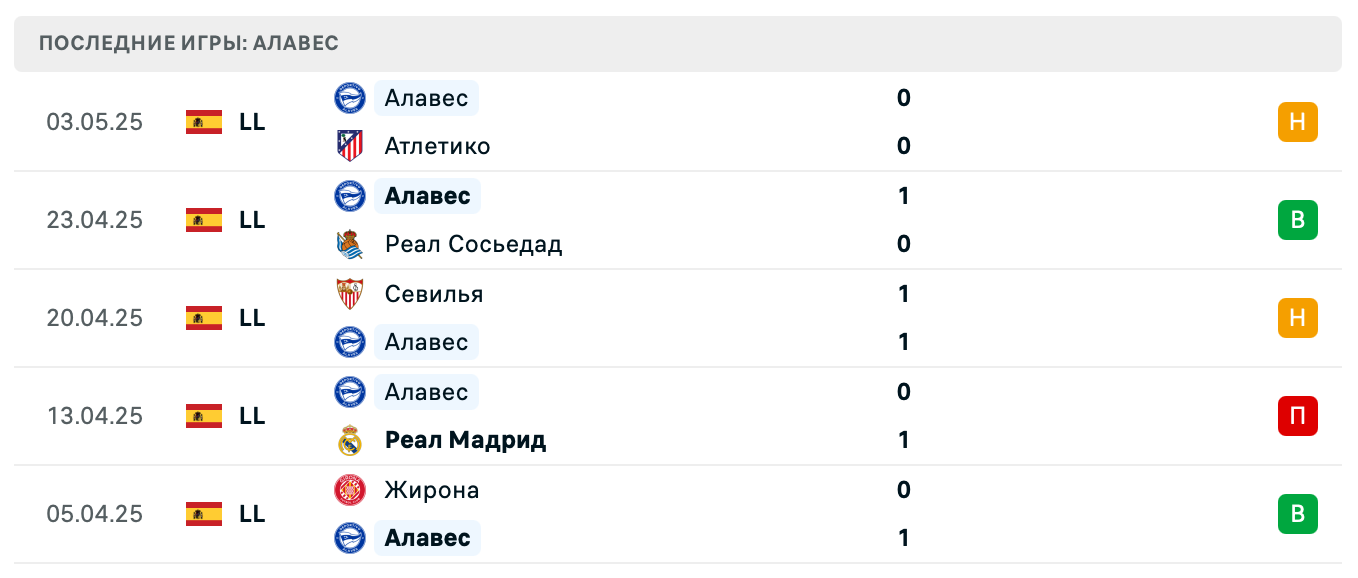Click the Real Sociedad club badge
Viewport: 1358px width, 578px height.
[x=349, y=244]
